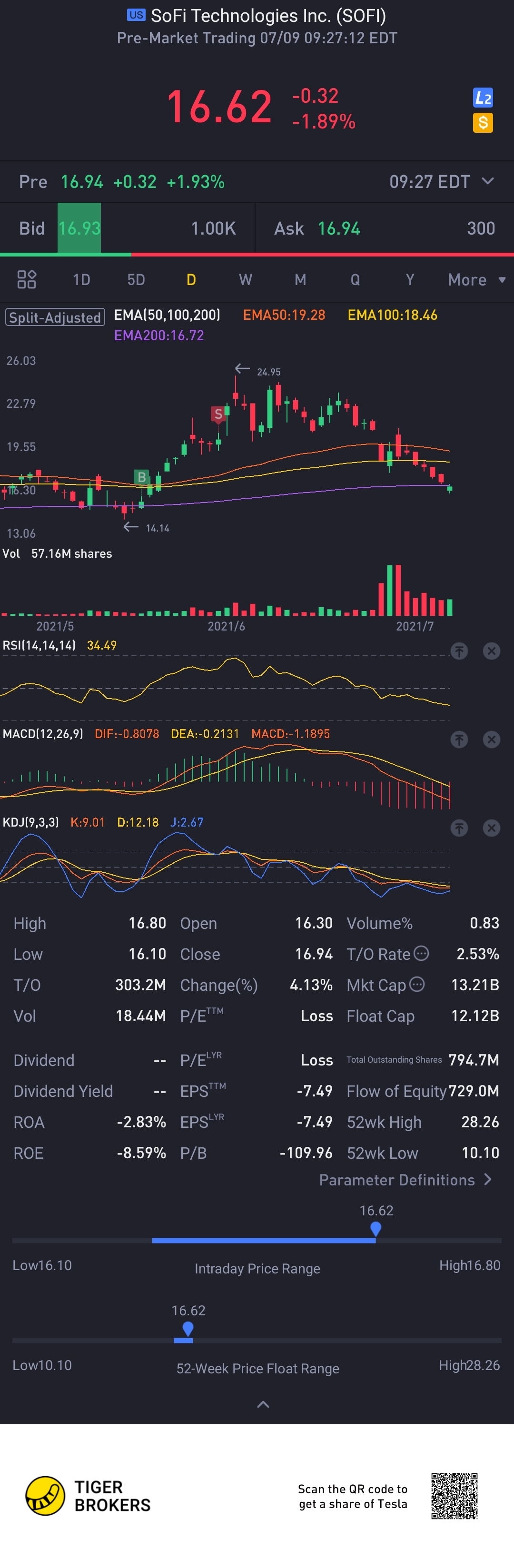Tap the US market flag badge
514x1568 pixels.
point(136,15)
